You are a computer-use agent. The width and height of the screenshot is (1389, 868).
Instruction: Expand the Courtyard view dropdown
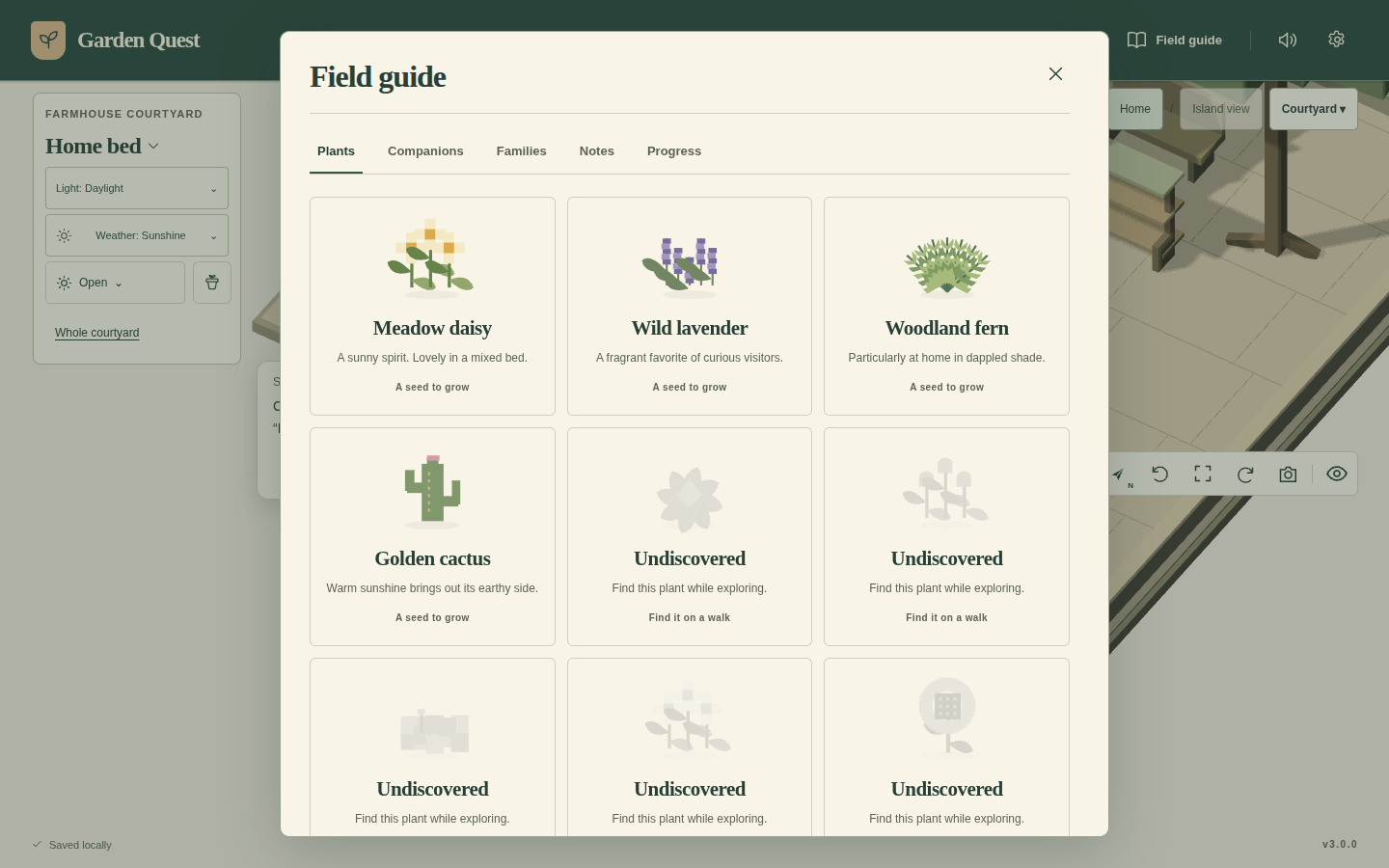(1314, 109)
